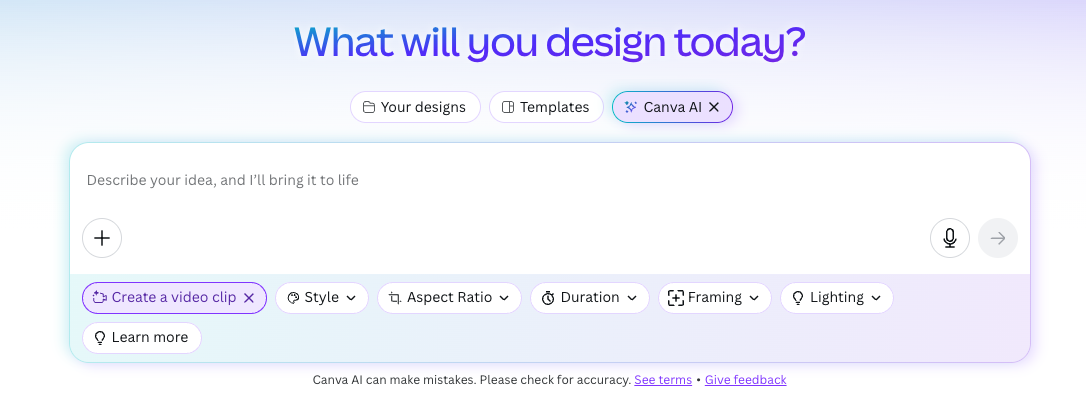Image resolution: width=1086 pixels, height=415 pixels.
Task: Expand the Style dropdown chevron
Action: point(351,298)
